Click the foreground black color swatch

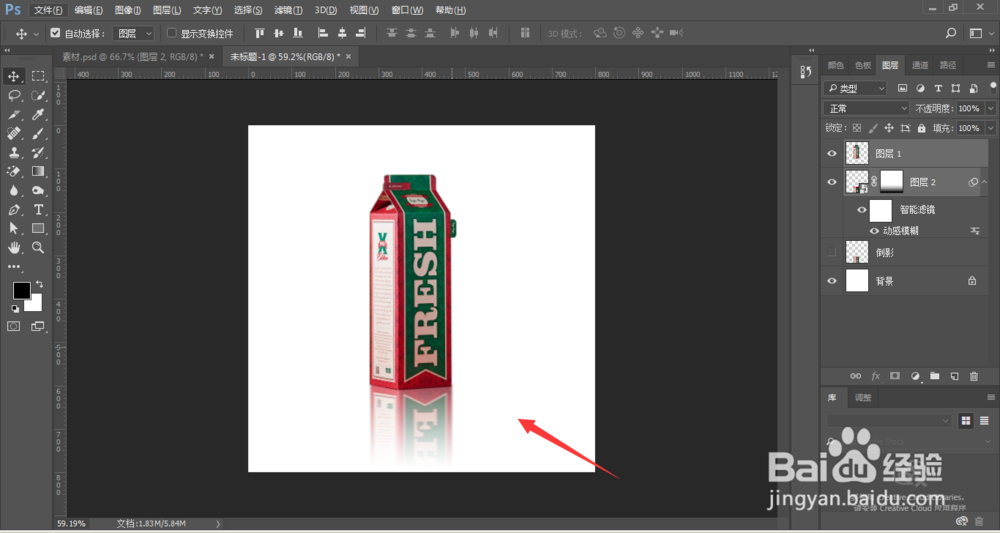coord(21,291)
